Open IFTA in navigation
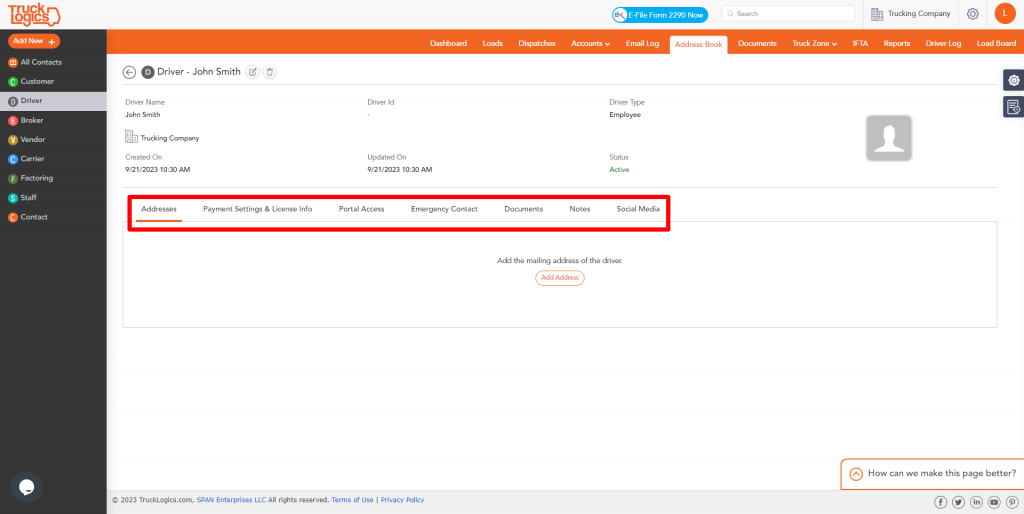This screenshot has height=514, width=1024. pyautogui.click(x=860, y=44)
